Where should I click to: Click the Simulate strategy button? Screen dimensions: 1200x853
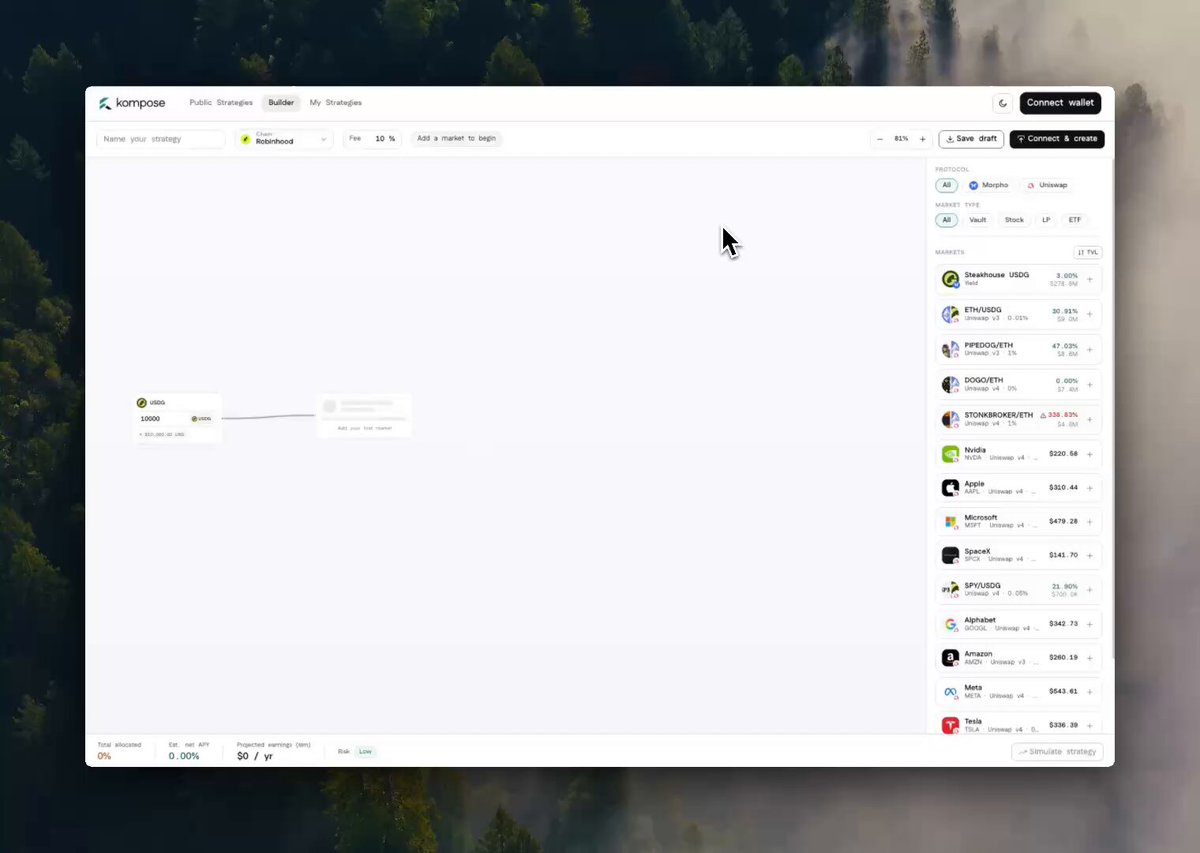tap(1057, 752)
